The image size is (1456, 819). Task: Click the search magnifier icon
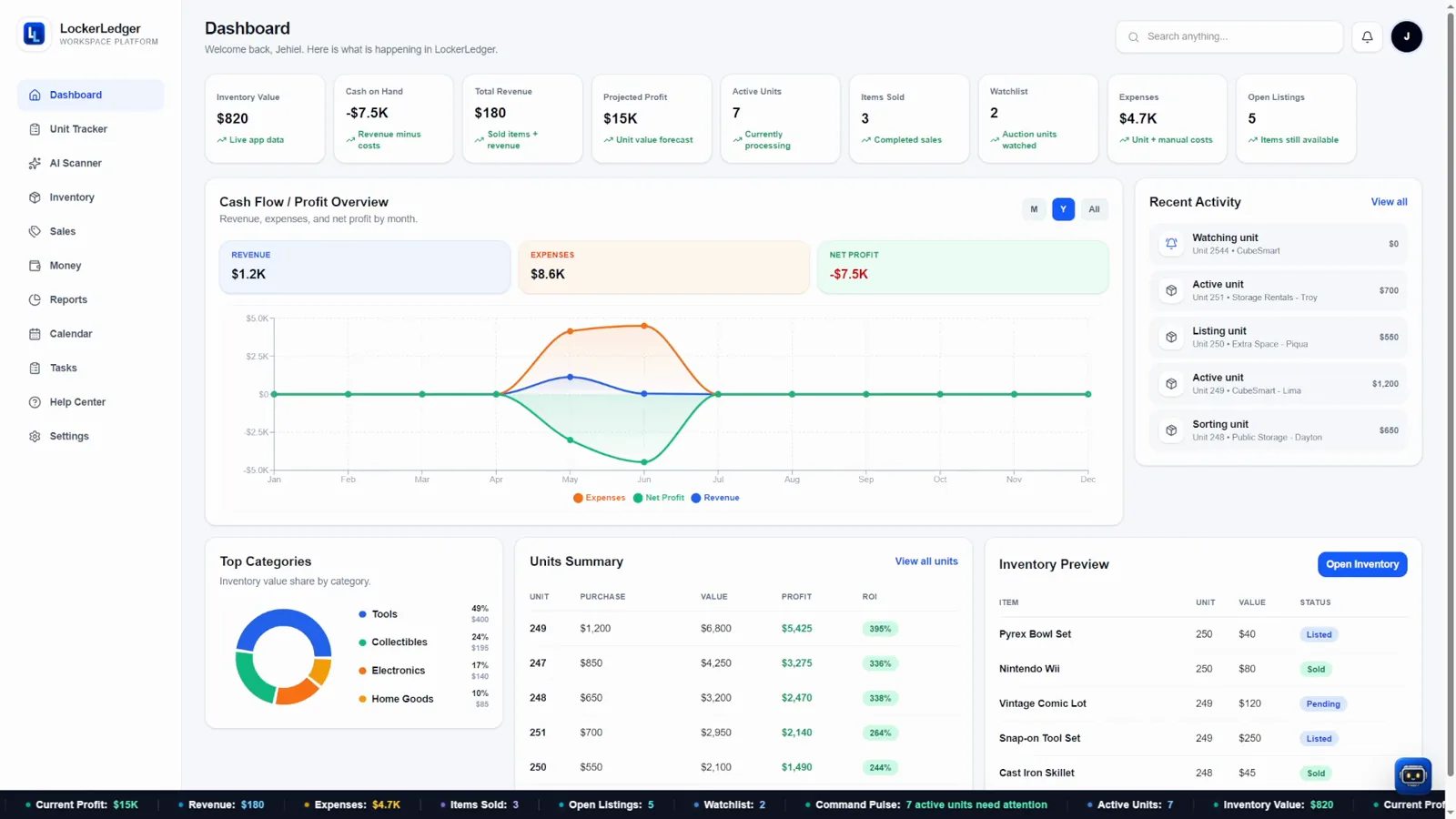coord(1133,37)
